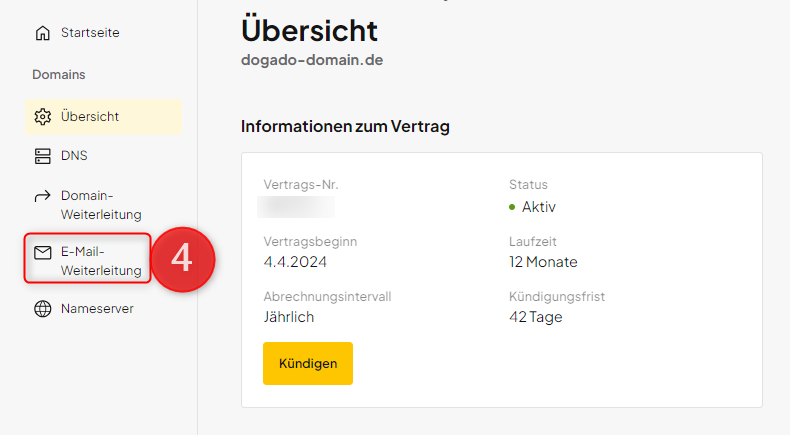Open the Domain-Weiterleitung text link
Image resolution: width=790 pixels, height=435 pixels.
[x=100, y=205]
